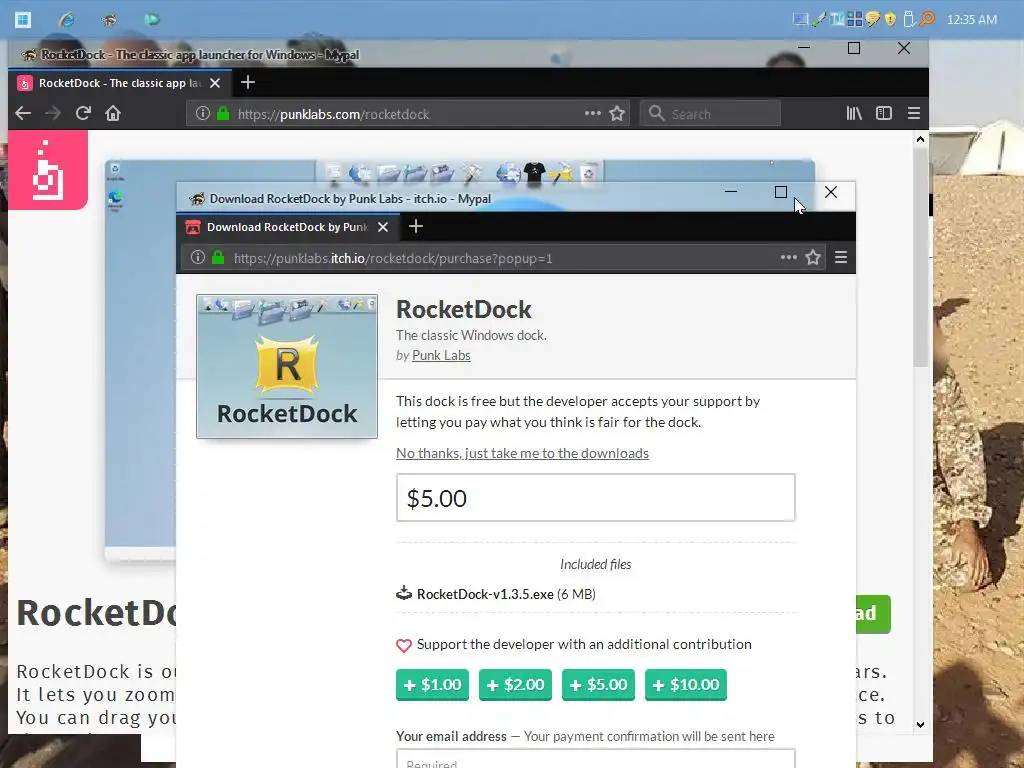Image resolution: width=1024 pixels, height=768 pixels.
Task: Open the Mypal raccoon taskbar icon
Action: 109,20
